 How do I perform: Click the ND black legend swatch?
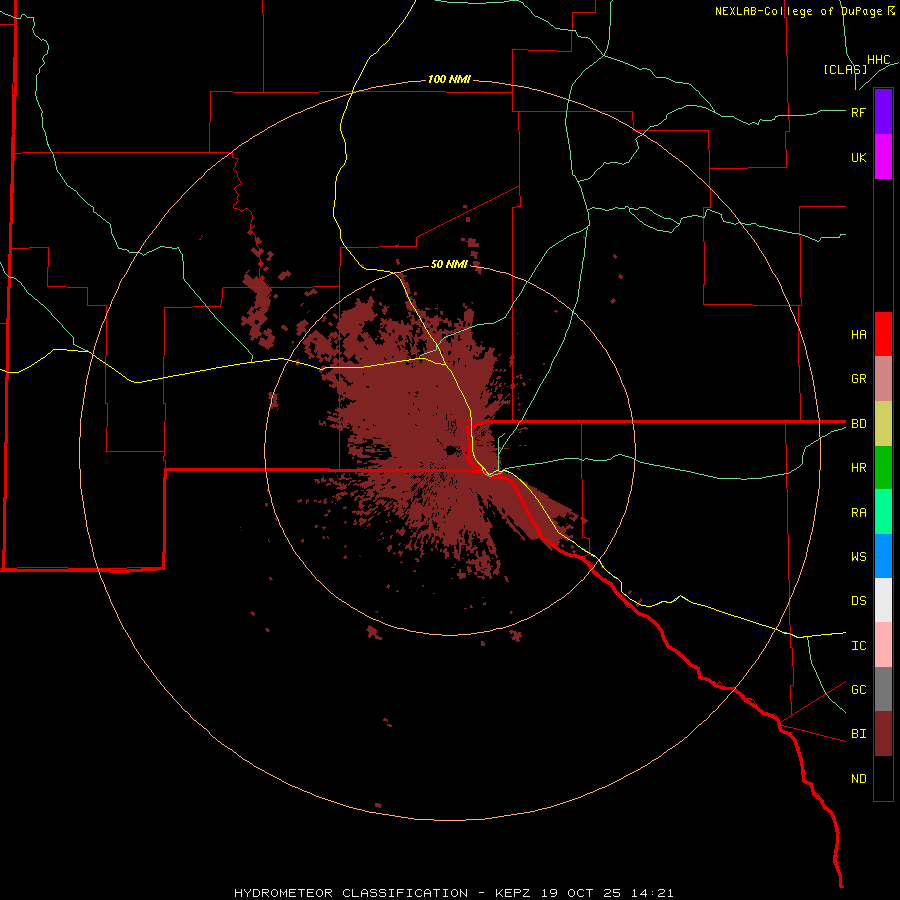click(883, 778)
